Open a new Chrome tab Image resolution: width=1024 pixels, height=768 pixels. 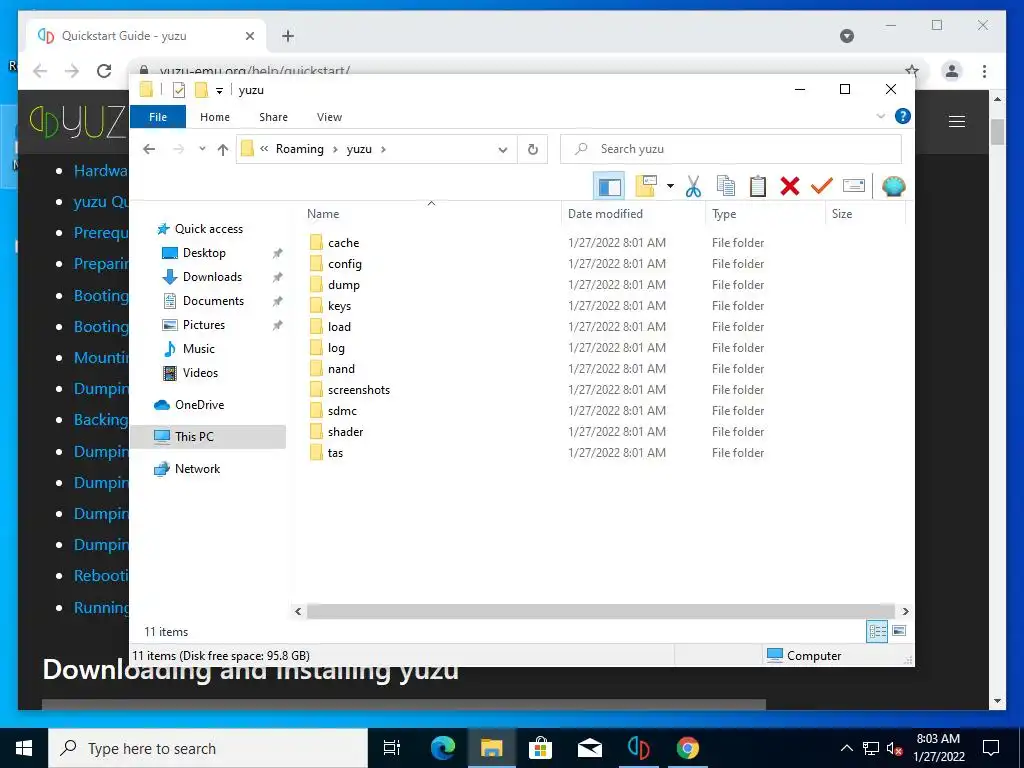click(288, 36)
